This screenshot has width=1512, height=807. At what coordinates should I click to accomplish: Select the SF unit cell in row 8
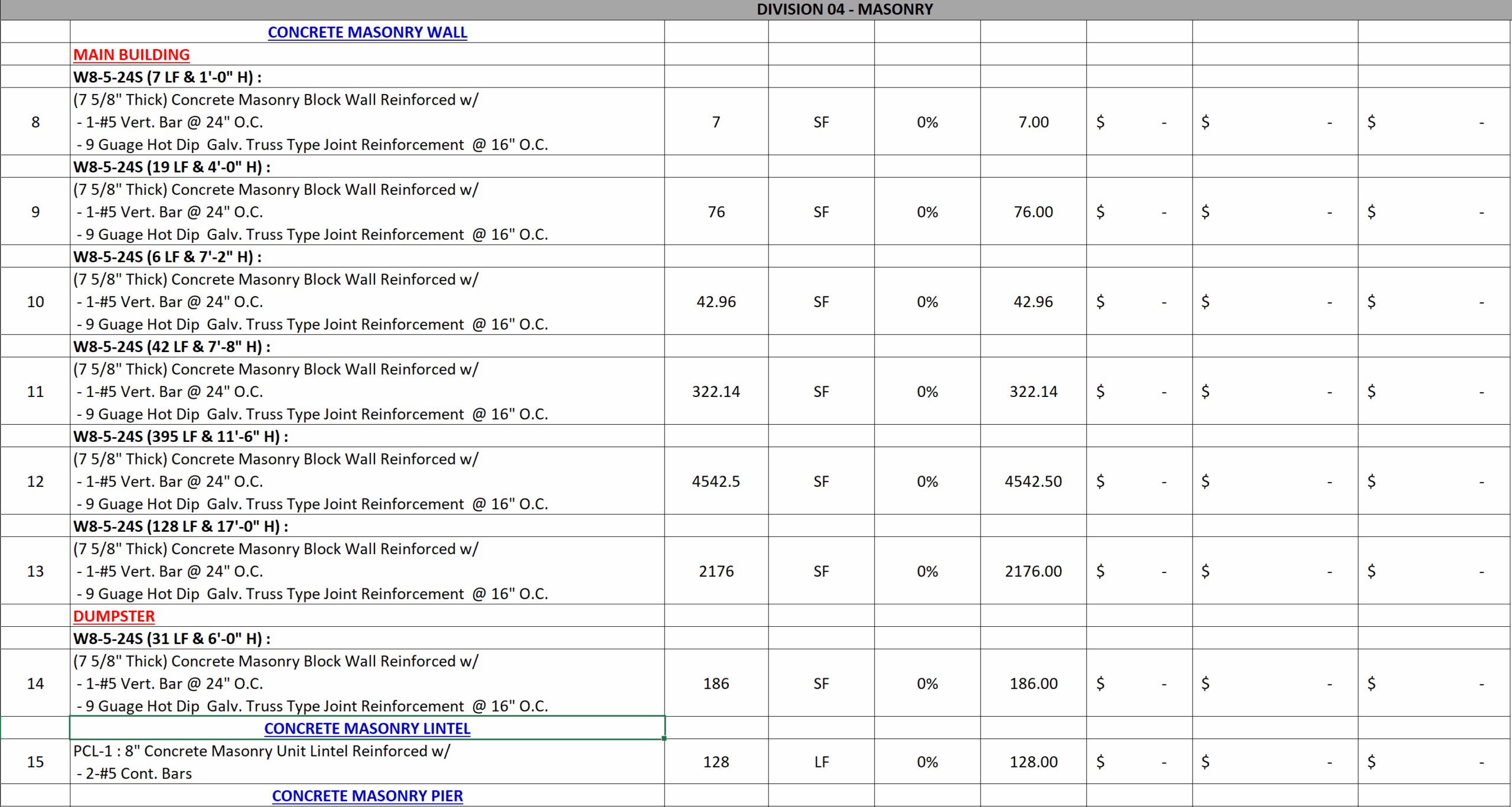pyautogui.click(x=821, y=122)
